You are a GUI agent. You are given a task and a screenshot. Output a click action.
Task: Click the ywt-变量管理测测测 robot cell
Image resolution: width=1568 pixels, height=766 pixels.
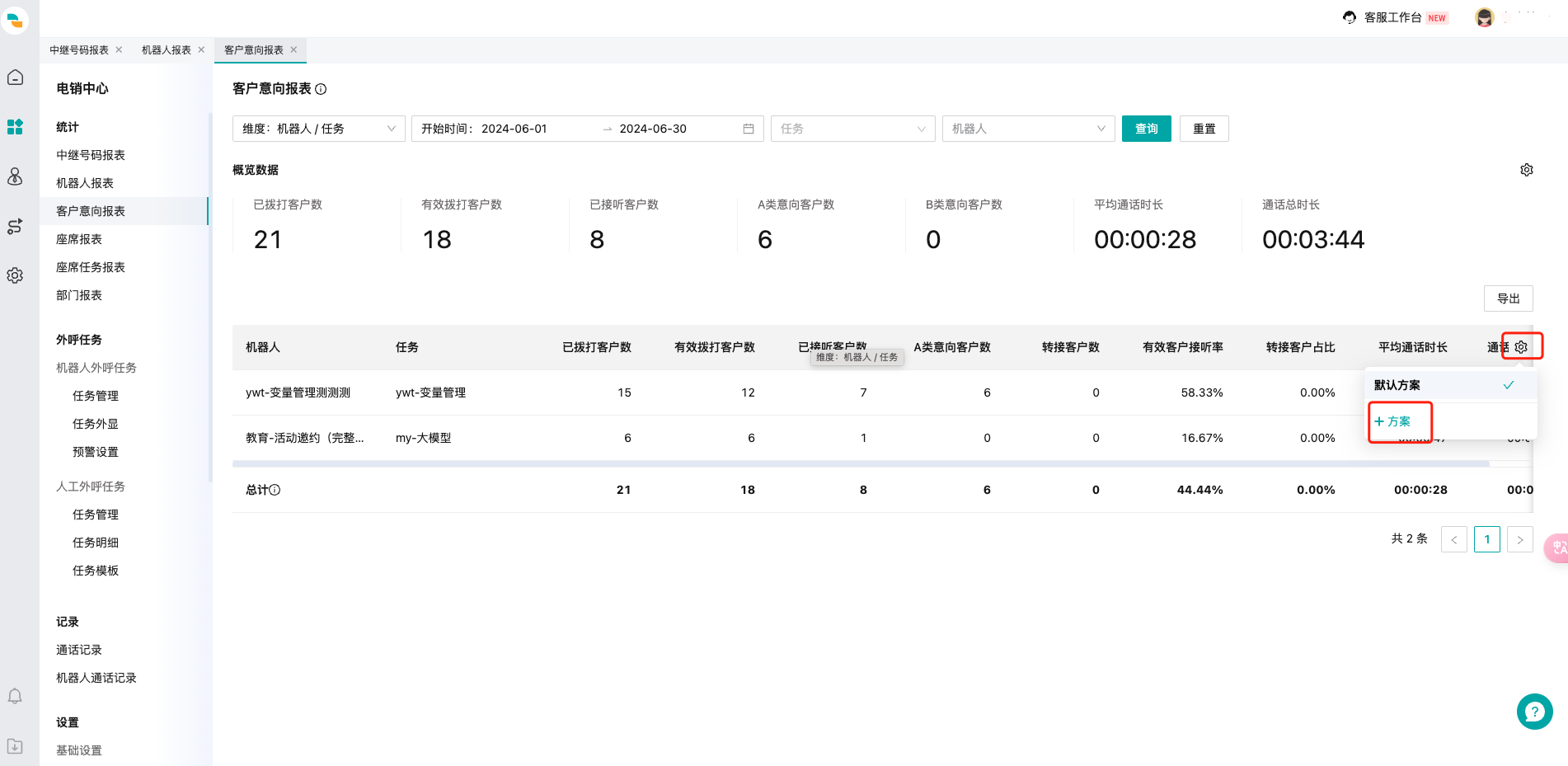point(298,392)
